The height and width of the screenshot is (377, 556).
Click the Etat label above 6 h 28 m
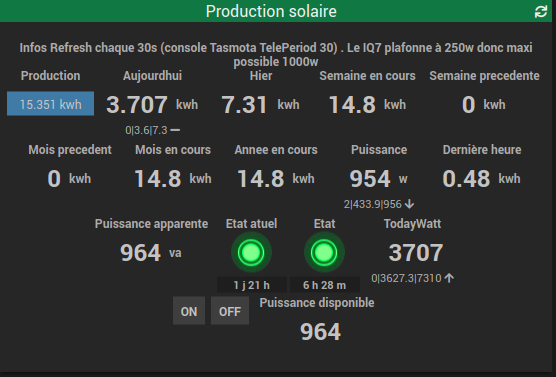(x=324, y=223)
